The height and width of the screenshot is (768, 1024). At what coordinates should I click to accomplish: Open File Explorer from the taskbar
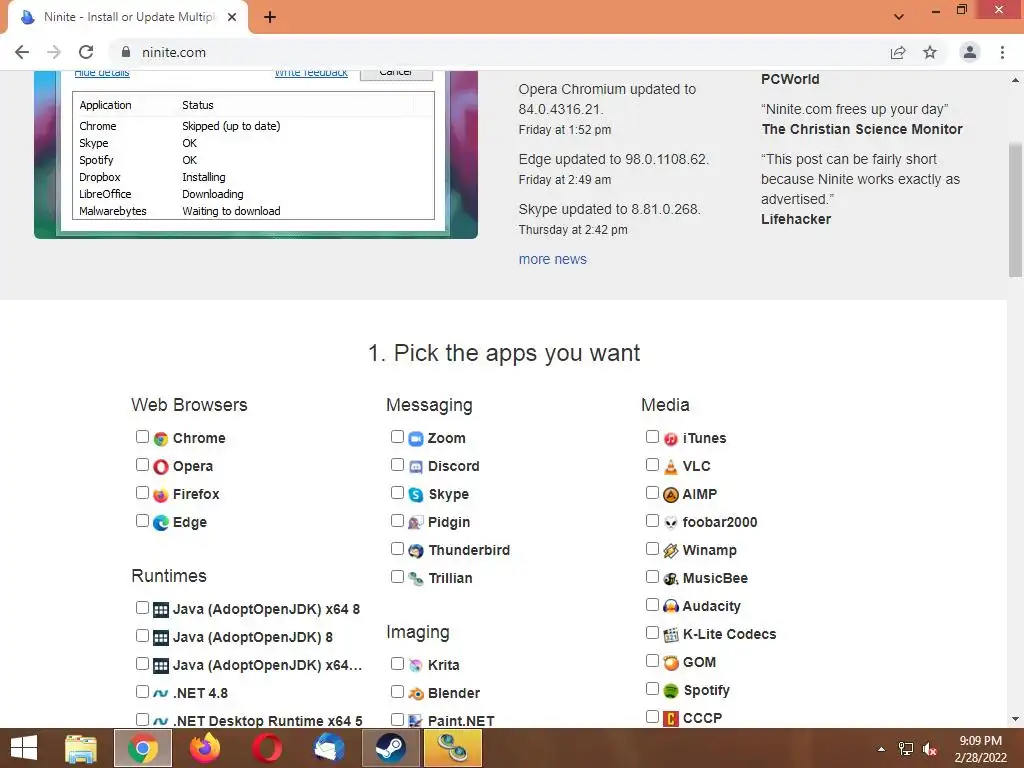[81, 748]
